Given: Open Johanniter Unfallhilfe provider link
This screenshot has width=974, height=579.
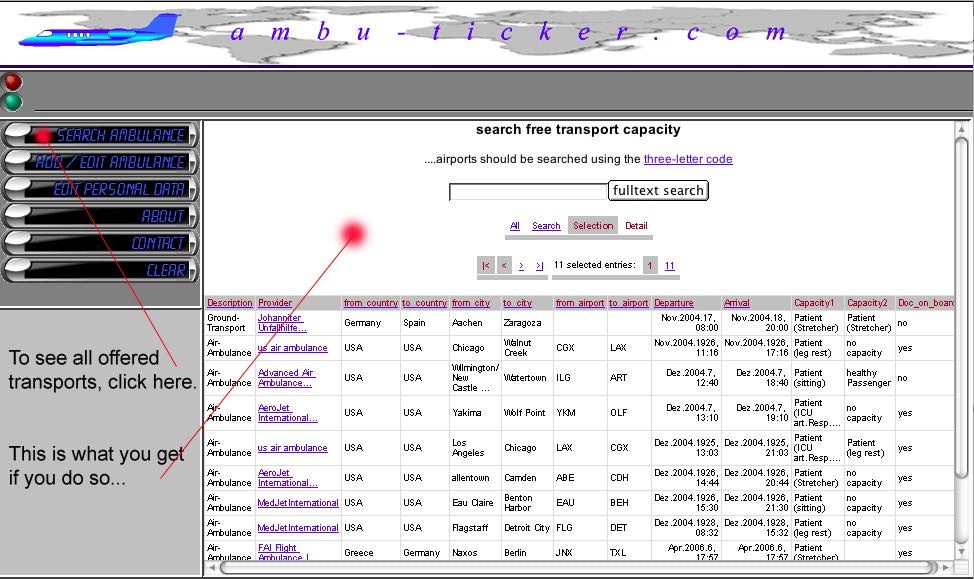Looking at the screenshot, I should (x=282, y=323).
